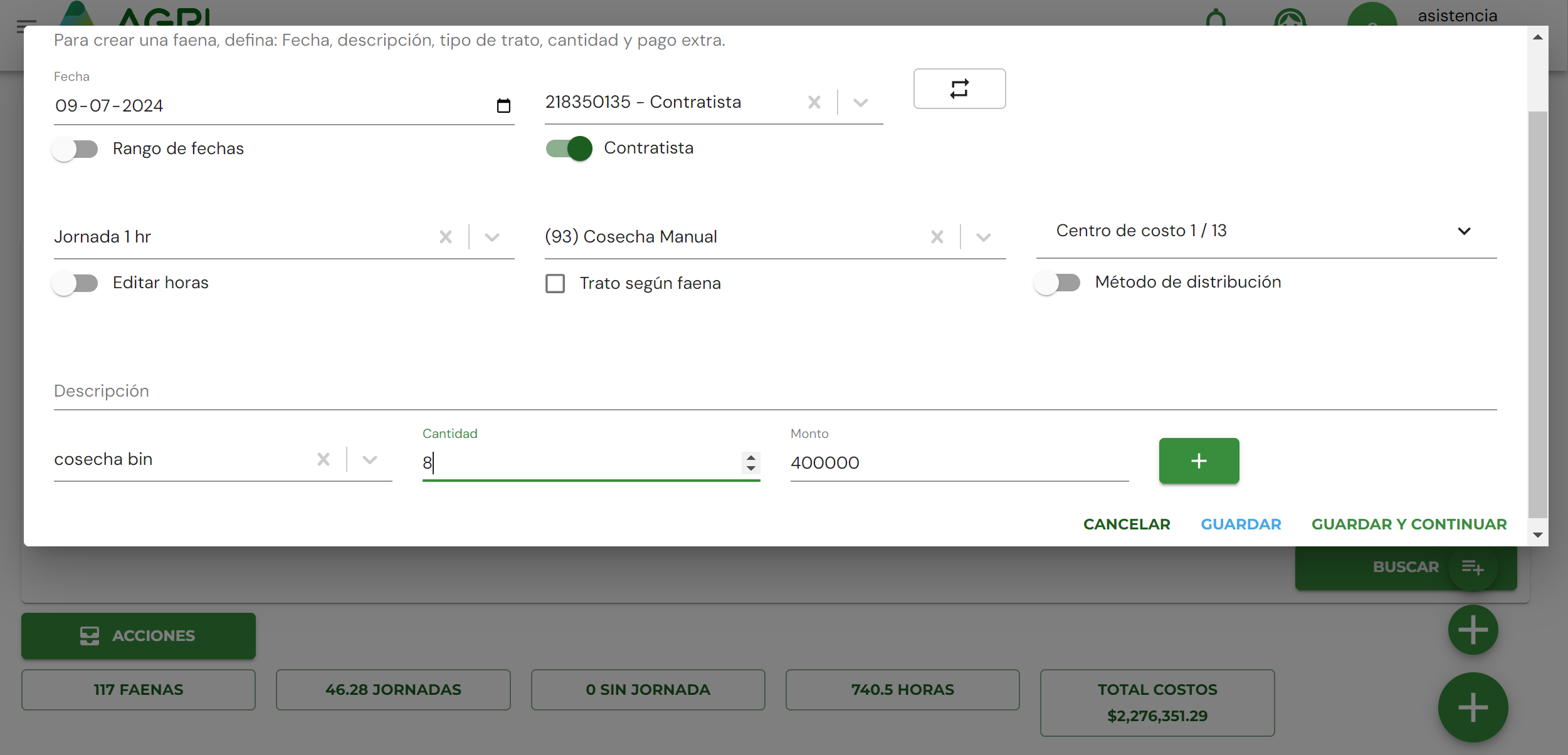Click the 0 SIN JORNADA summary box
1568x755 pixels.
tap(648, 689)
